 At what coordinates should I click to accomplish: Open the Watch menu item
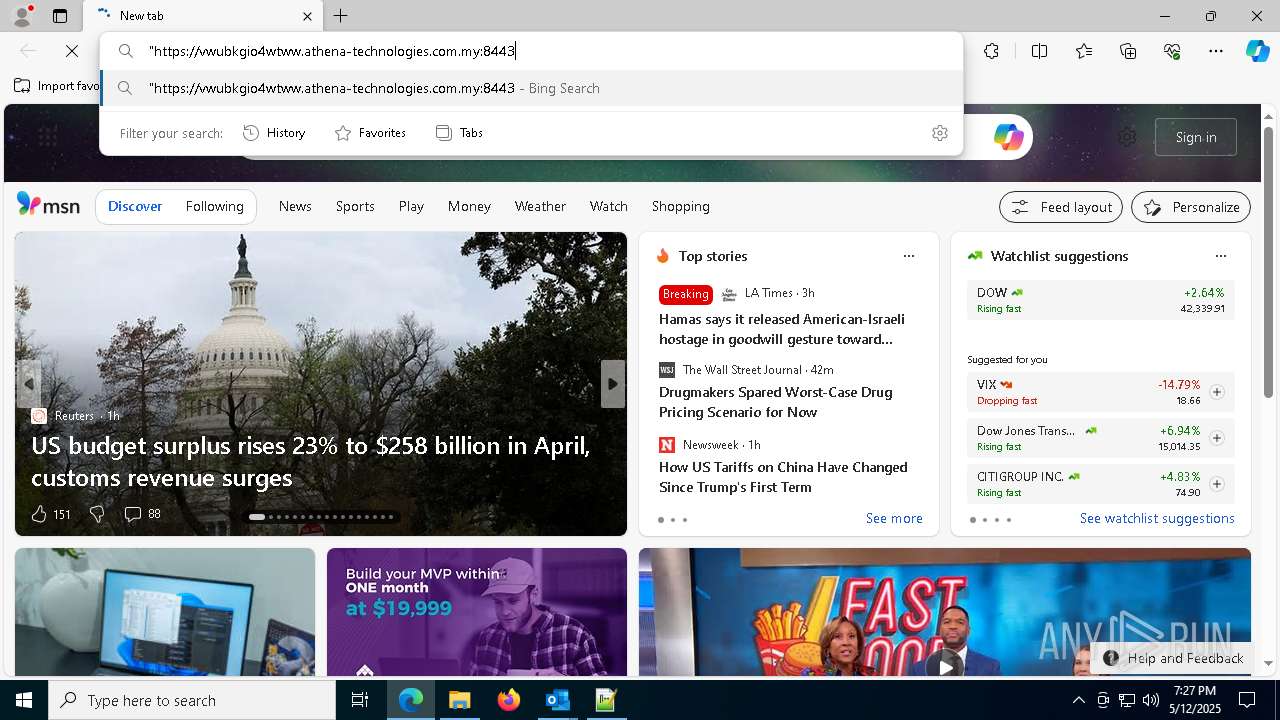pyautogui.click(x=608, y=206)
